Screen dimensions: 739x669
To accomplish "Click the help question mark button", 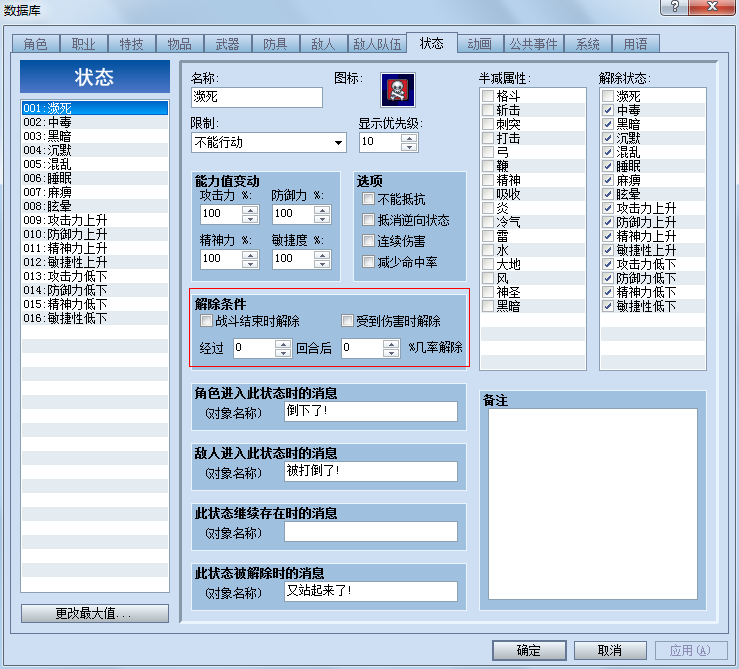I will (674, 7).
